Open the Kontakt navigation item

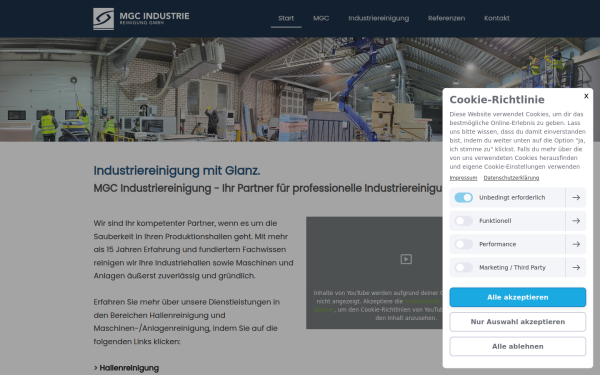tap(496, 18)
